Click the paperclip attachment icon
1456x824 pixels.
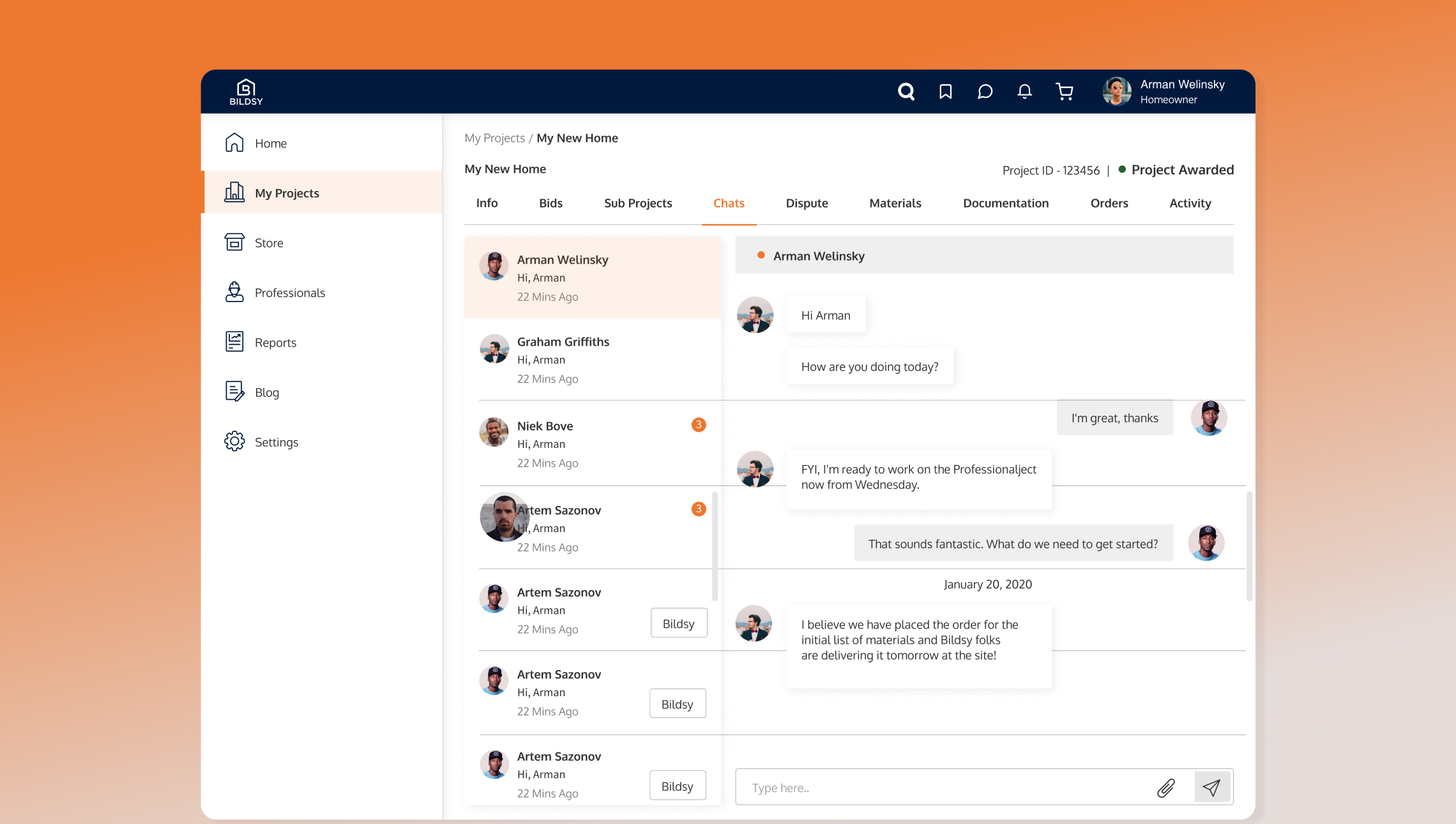[1165, 788]
